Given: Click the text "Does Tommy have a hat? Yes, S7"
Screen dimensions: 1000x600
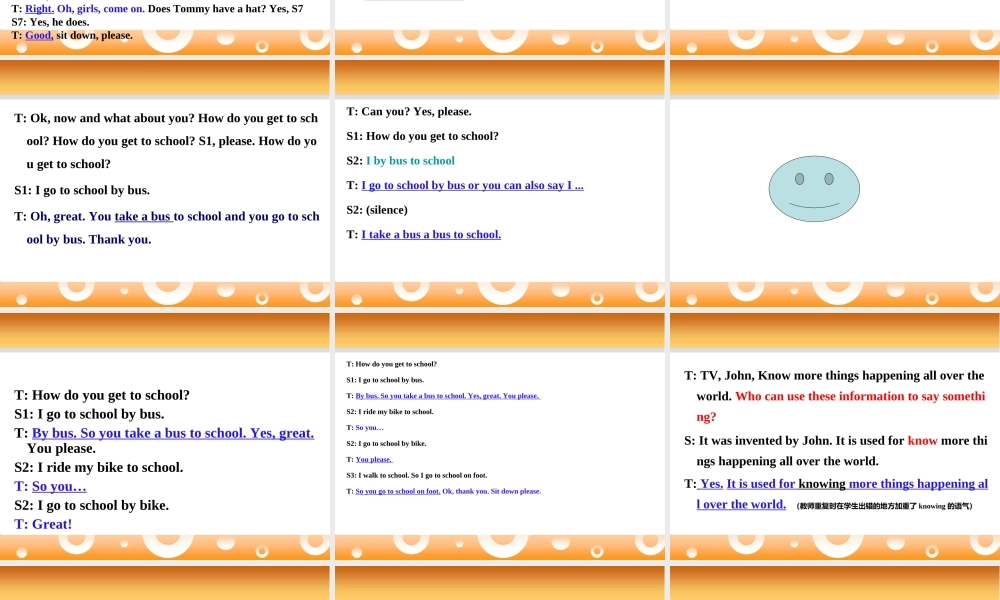Looking at the screenshot, I should point(226,9).
